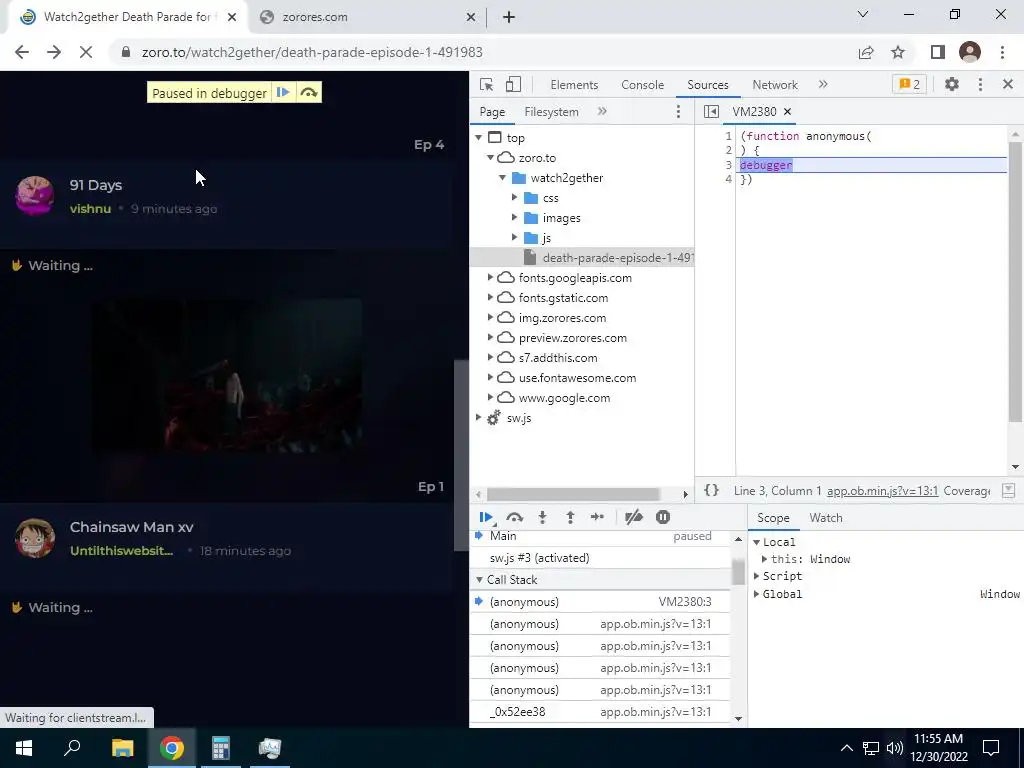
Task: Select the Page navigator tab
Action: [492, 112]
